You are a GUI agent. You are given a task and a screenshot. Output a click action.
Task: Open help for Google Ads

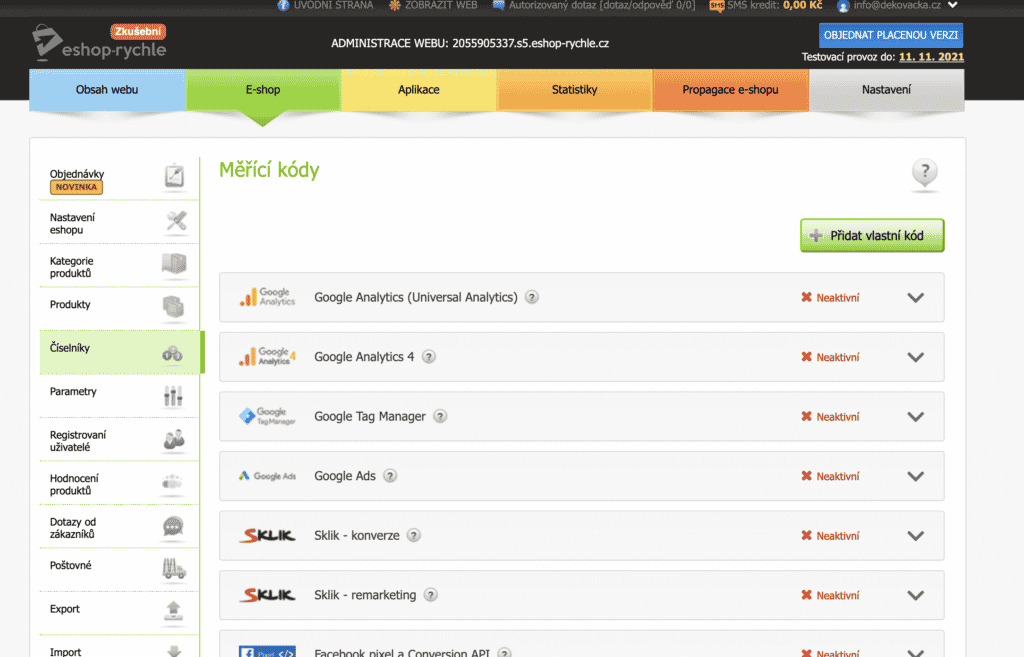pyautogui.click(x=390, y=475)
